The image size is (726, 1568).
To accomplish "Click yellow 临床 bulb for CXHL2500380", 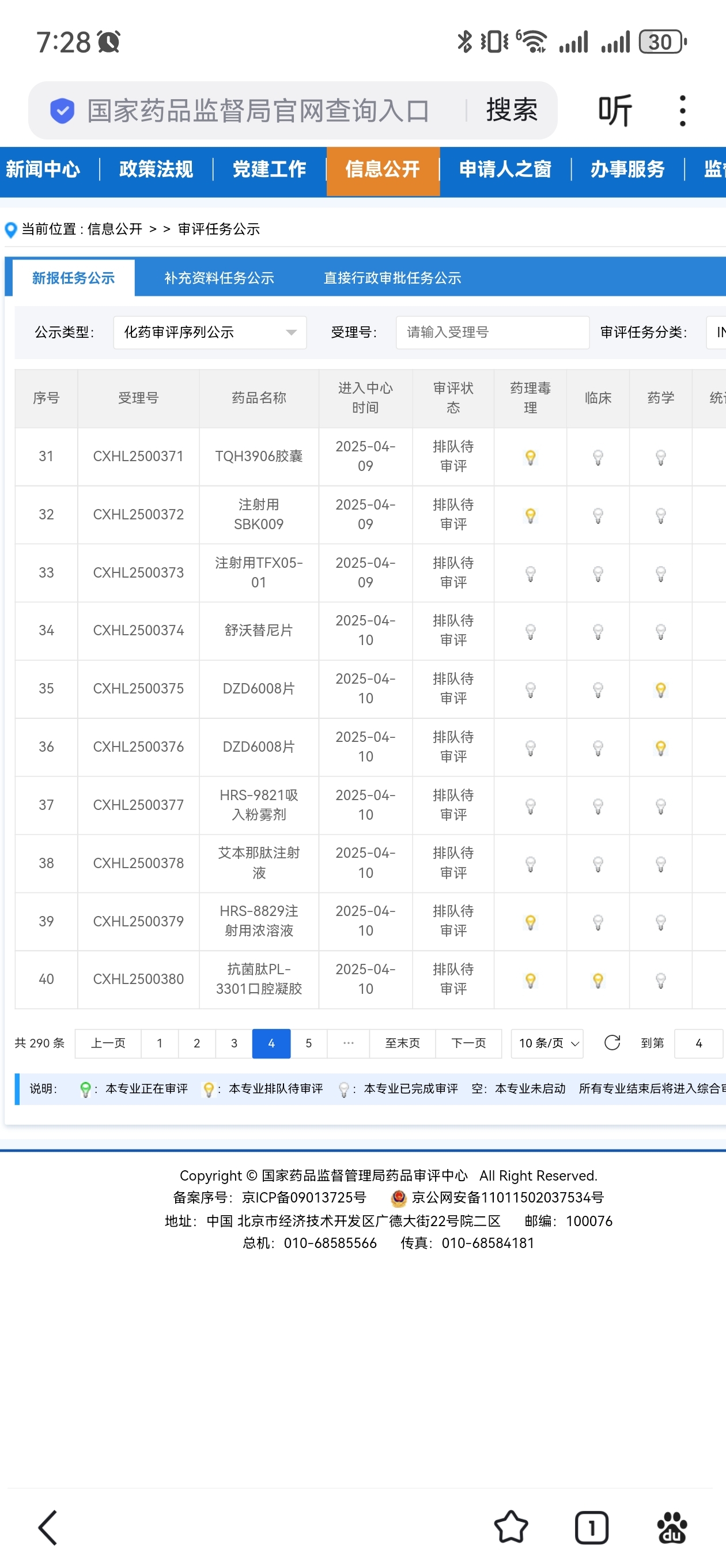I will 598,980.
